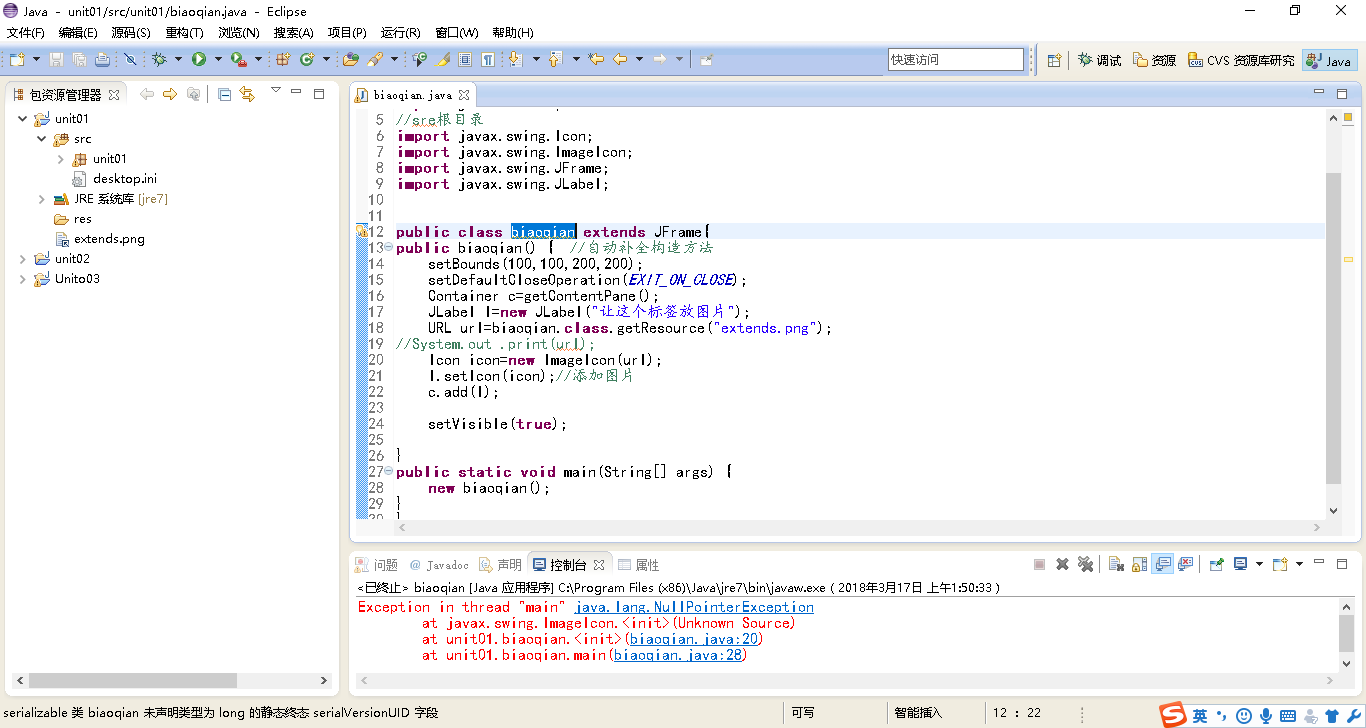Open the 运行(R) menu
This screenshot has height=728, width=1366.
point(401,33)
